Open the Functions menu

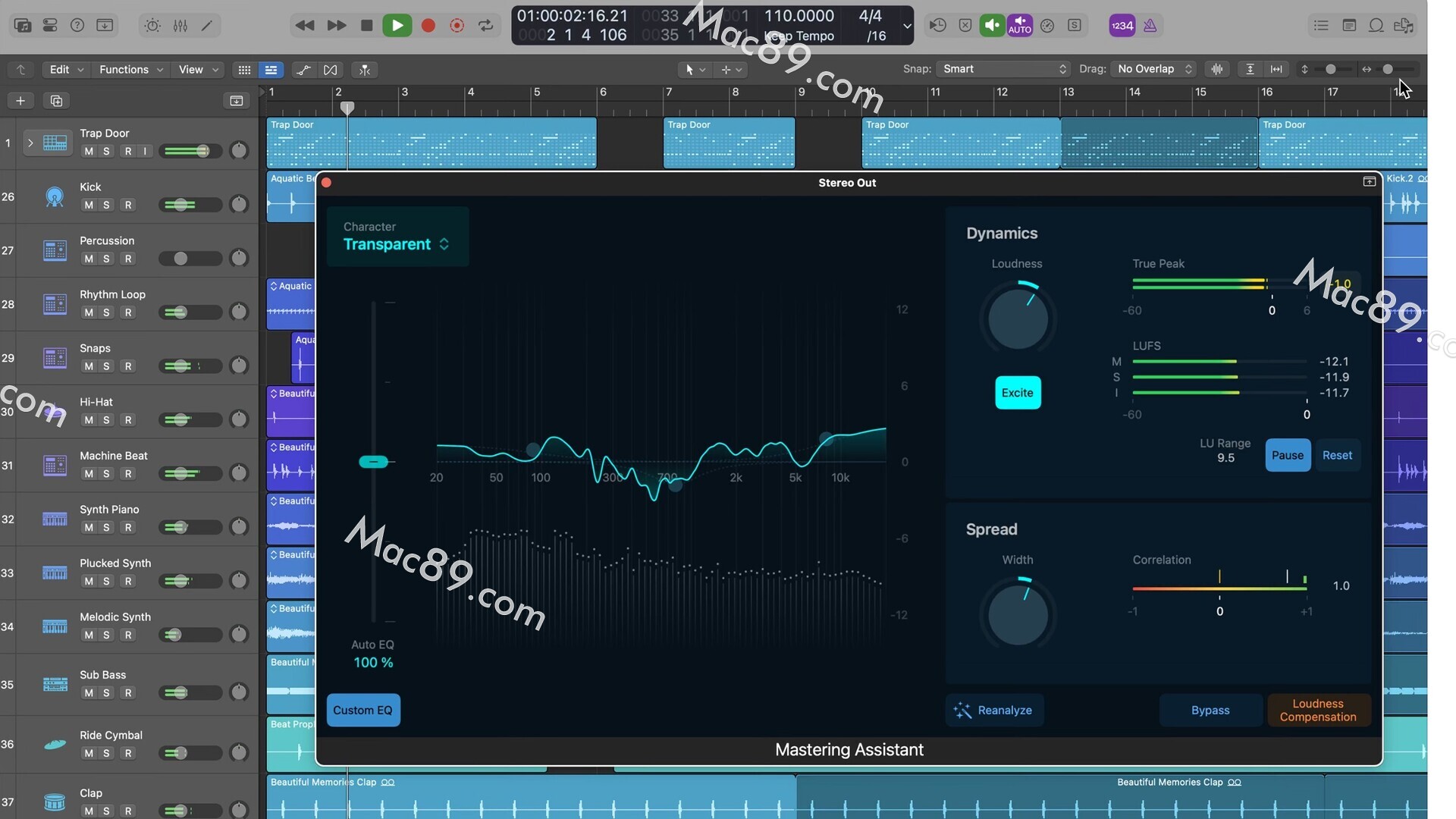click(x=130, y=70)
